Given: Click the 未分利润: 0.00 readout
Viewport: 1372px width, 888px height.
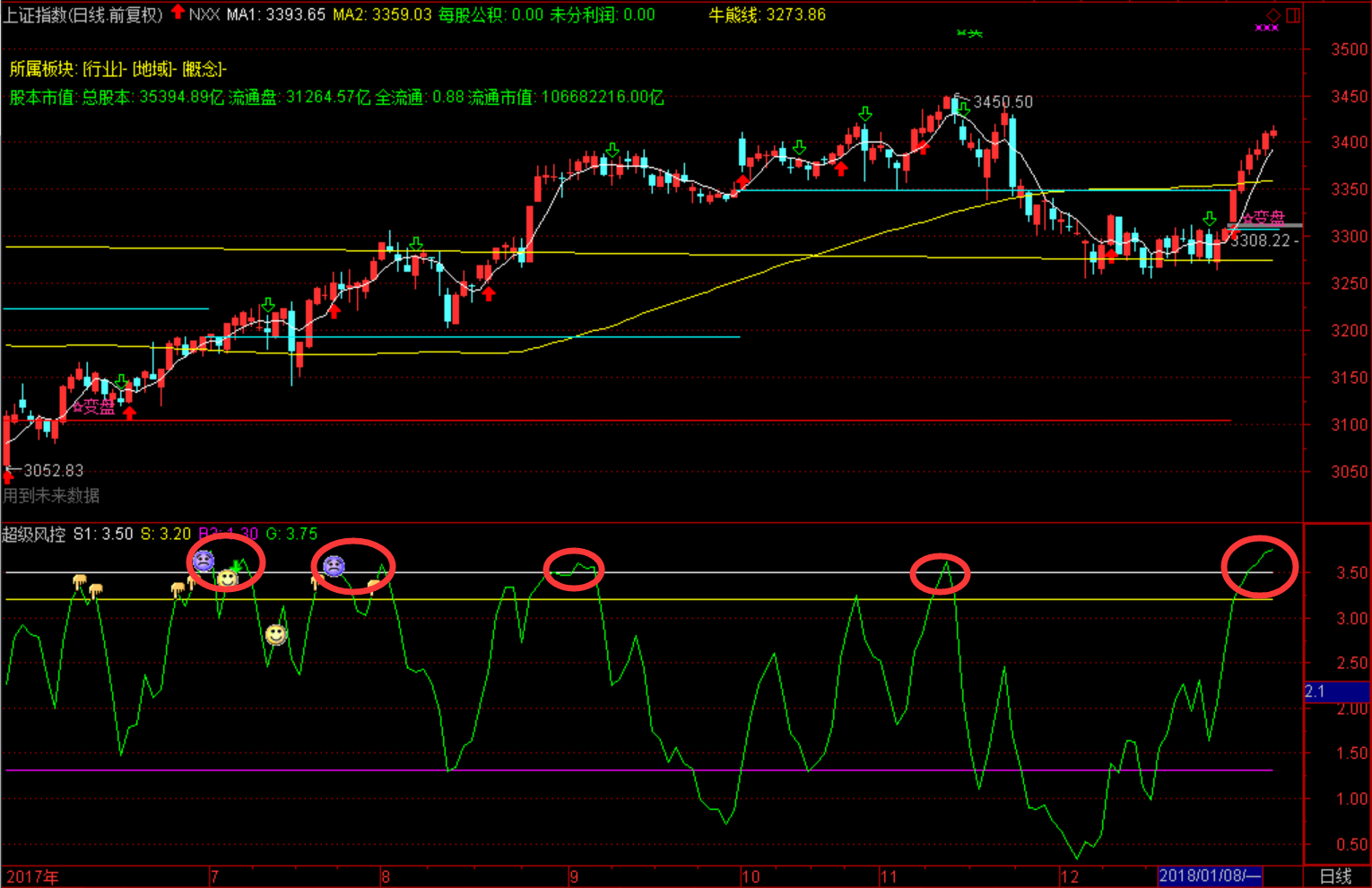Looking at the screenshot, I should tap(602, 14).
